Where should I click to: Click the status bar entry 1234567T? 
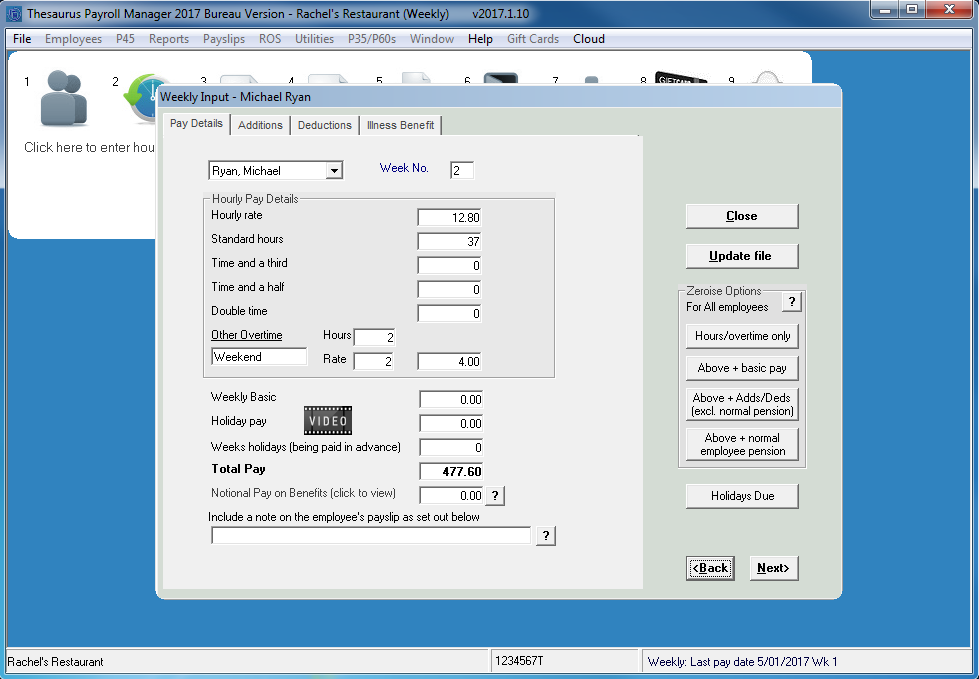tap(519, 661)
